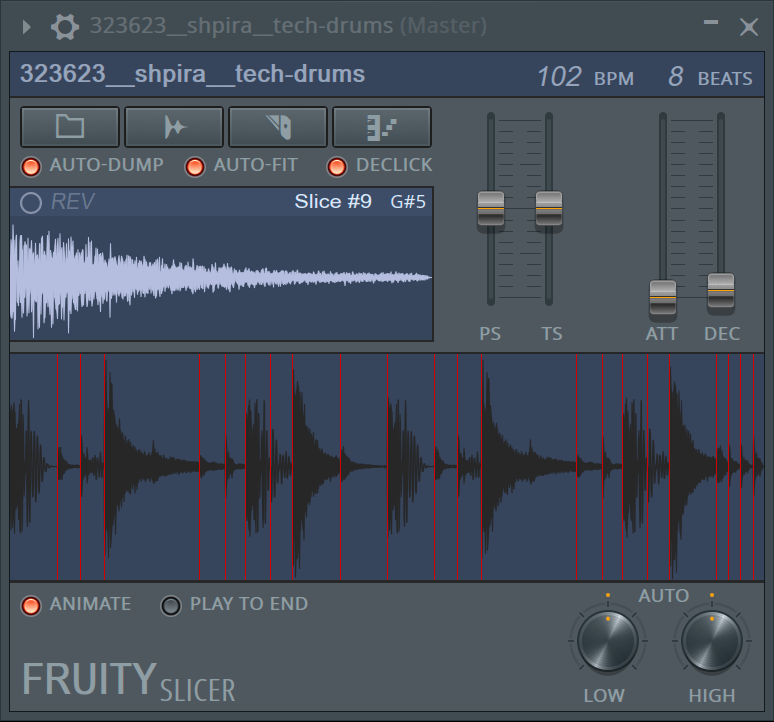
Task: Click the folder icon to load a sample
Action: 70,127
